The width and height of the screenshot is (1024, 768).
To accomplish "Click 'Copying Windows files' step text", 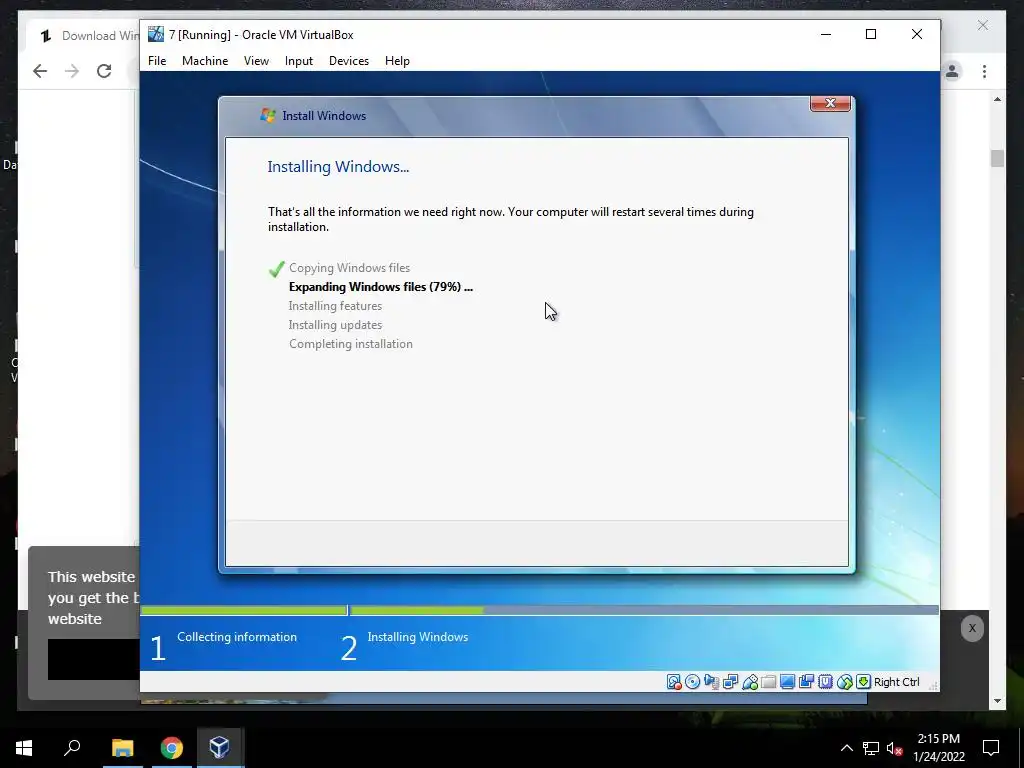I will click(349, 268).
